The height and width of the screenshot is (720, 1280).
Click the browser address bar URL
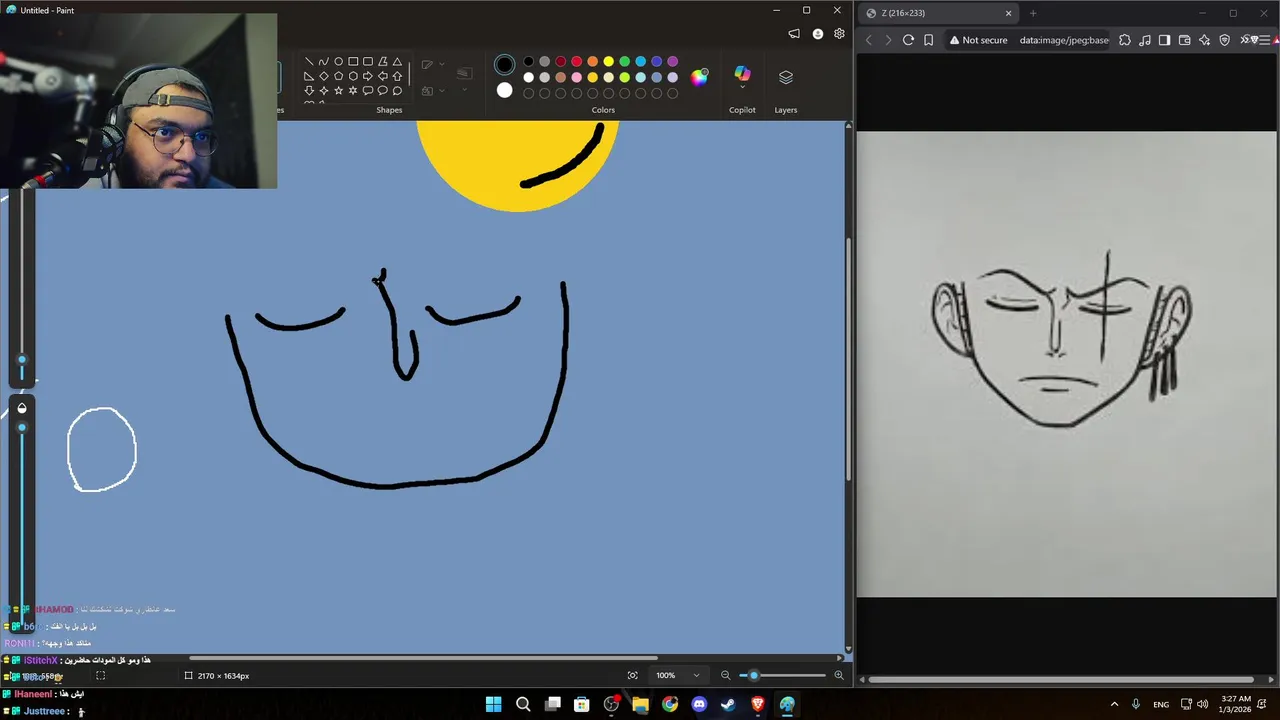pyautogui.click(x=1064, y=40)
